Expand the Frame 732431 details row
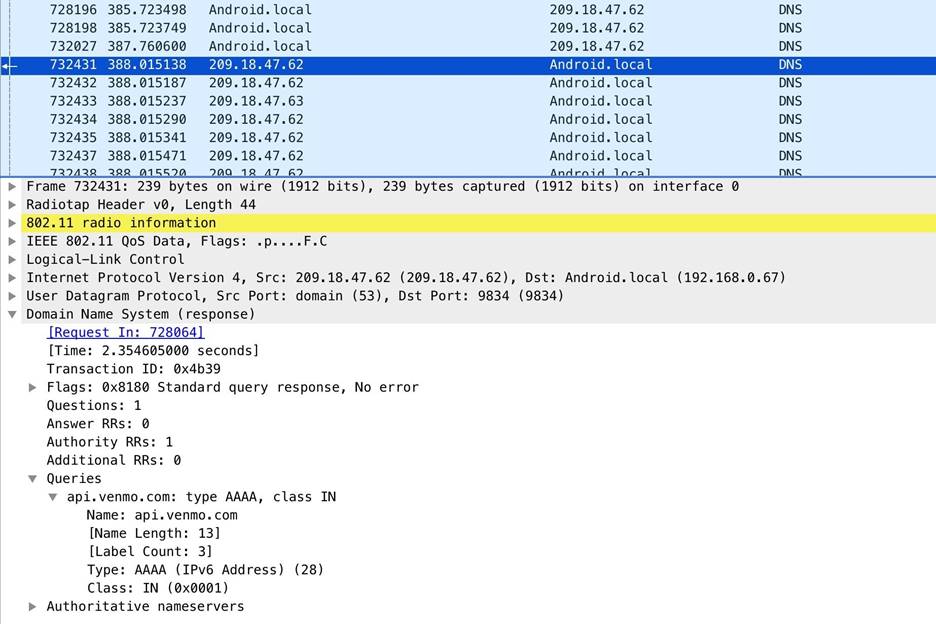 [x=12, y=187]
